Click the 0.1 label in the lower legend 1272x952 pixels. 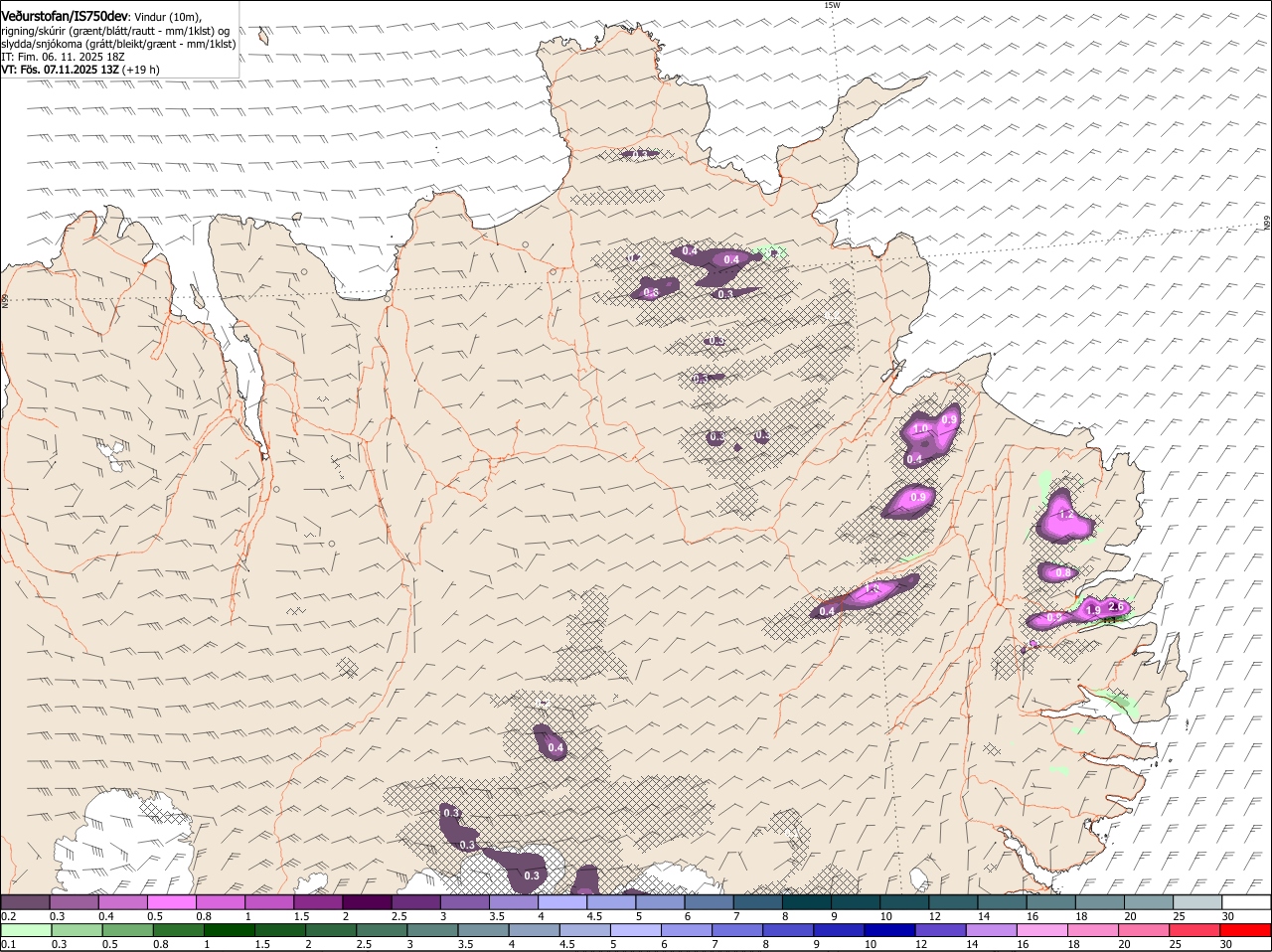[7, 944]
